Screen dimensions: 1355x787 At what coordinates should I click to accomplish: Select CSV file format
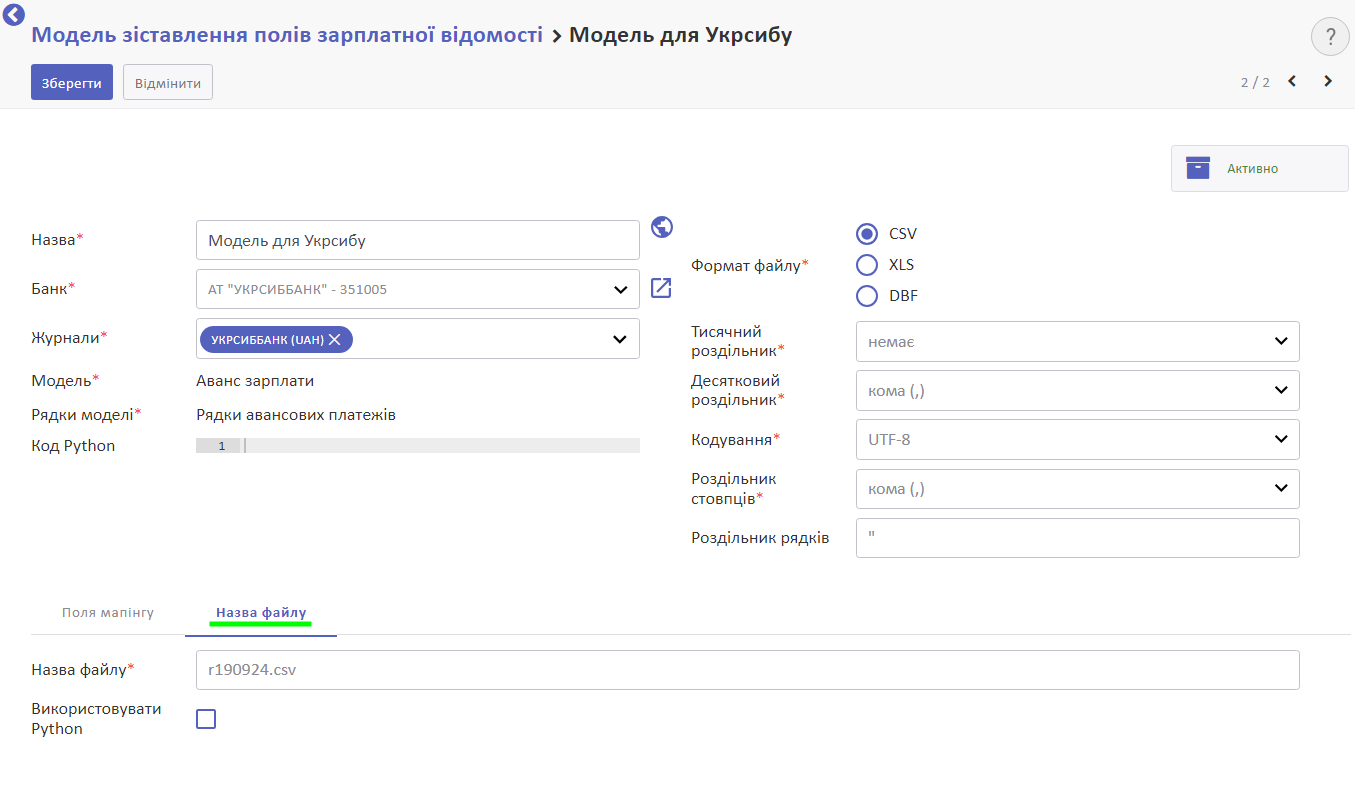point(867,234)
